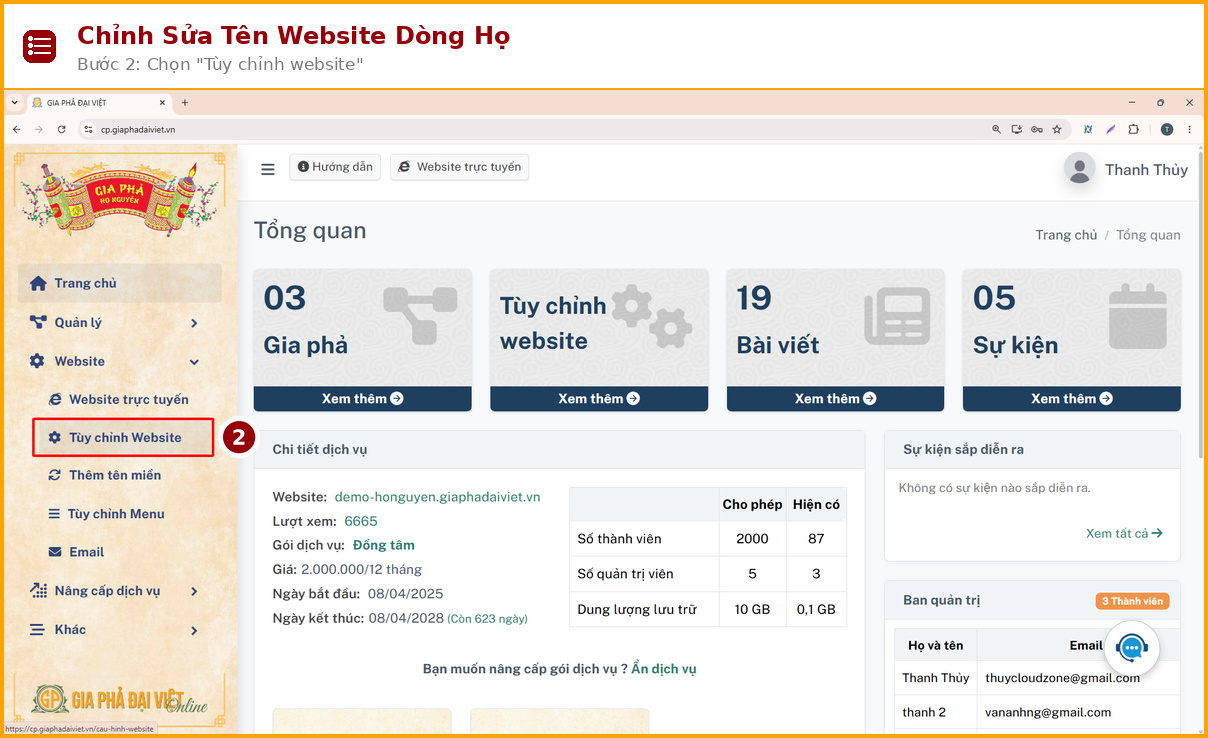Click Xem thêm under Tùy chỉnh website card

pyautogui.click(x=599, y=398)
